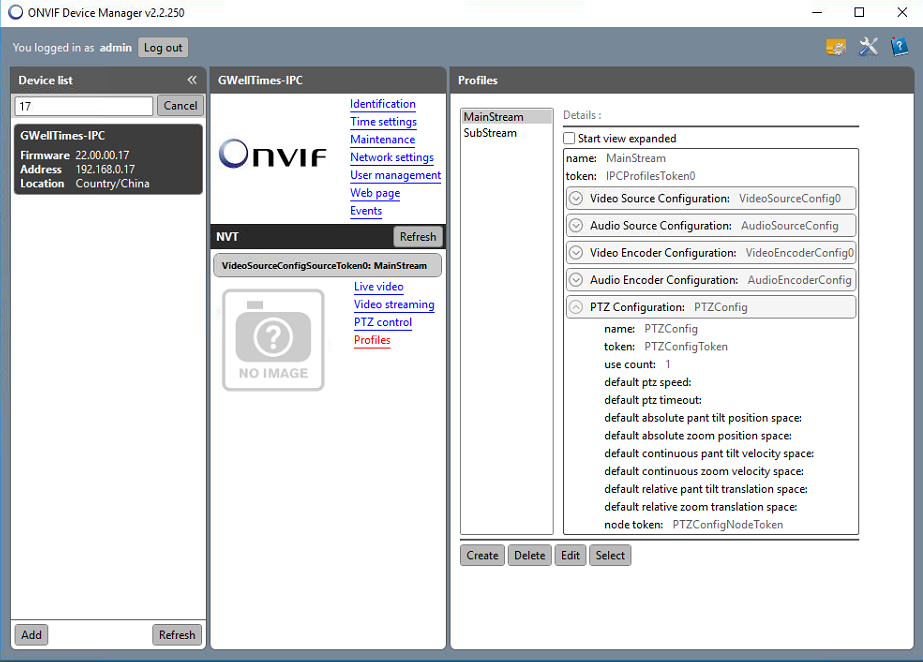Open the PTZ control link

pyautogui.click(x=382, y=322)
